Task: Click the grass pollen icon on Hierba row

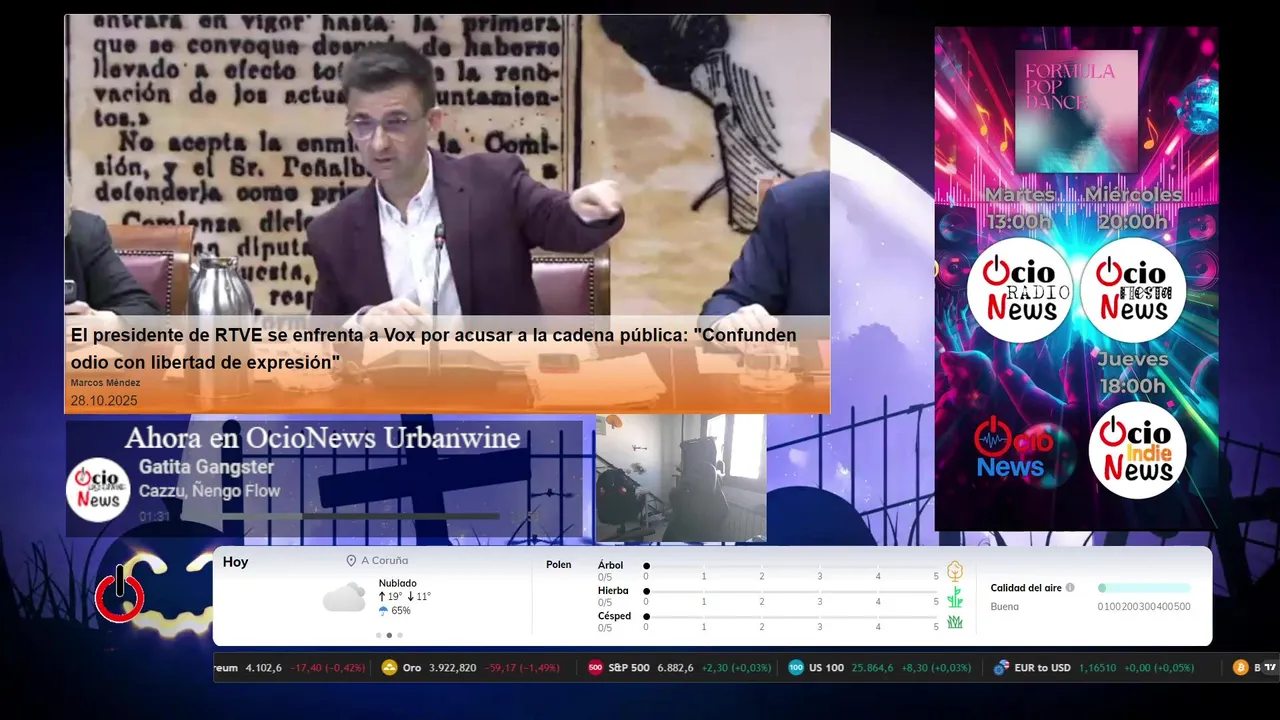Action: tap(955, 597)
